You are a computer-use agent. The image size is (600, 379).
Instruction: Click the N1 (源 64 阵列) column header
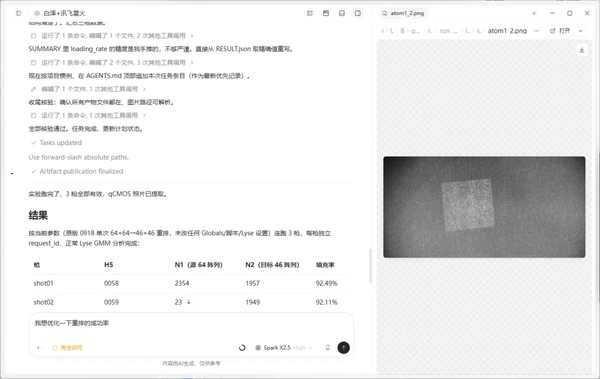[198, 265]
